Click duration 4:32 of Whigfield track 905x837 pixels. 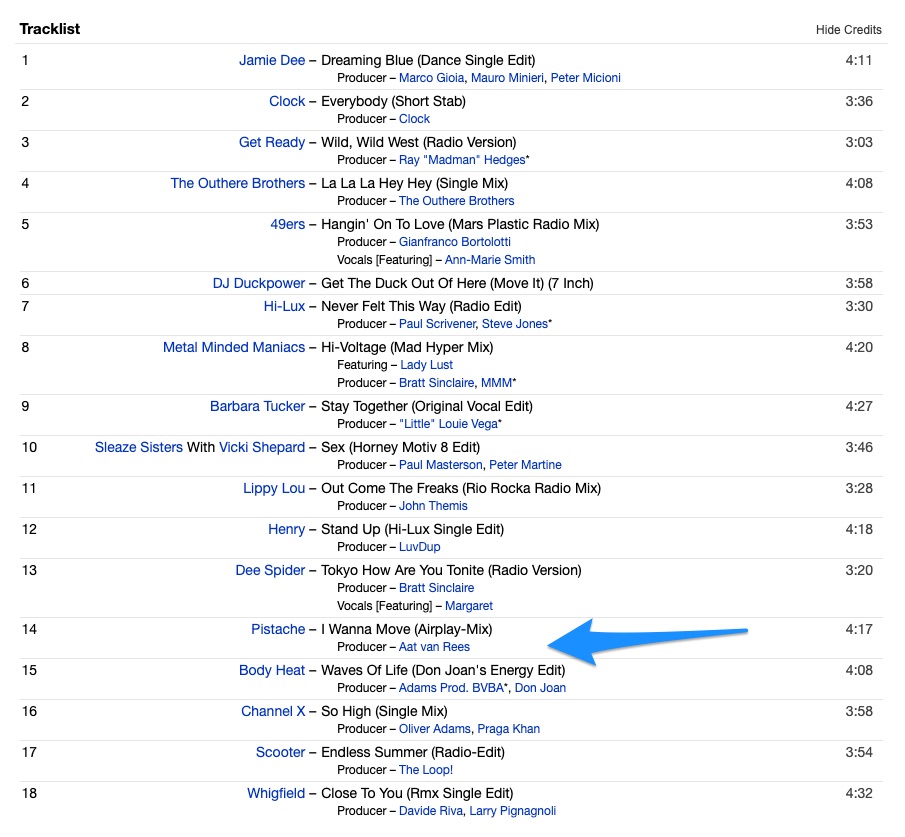859,793
